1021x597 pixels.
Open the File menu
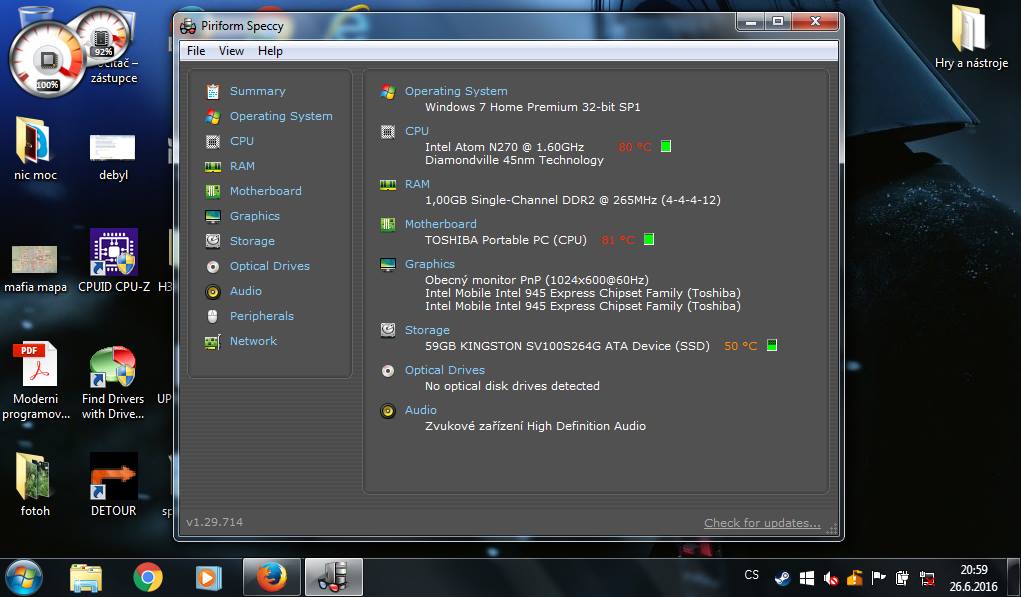click(196, 51)
